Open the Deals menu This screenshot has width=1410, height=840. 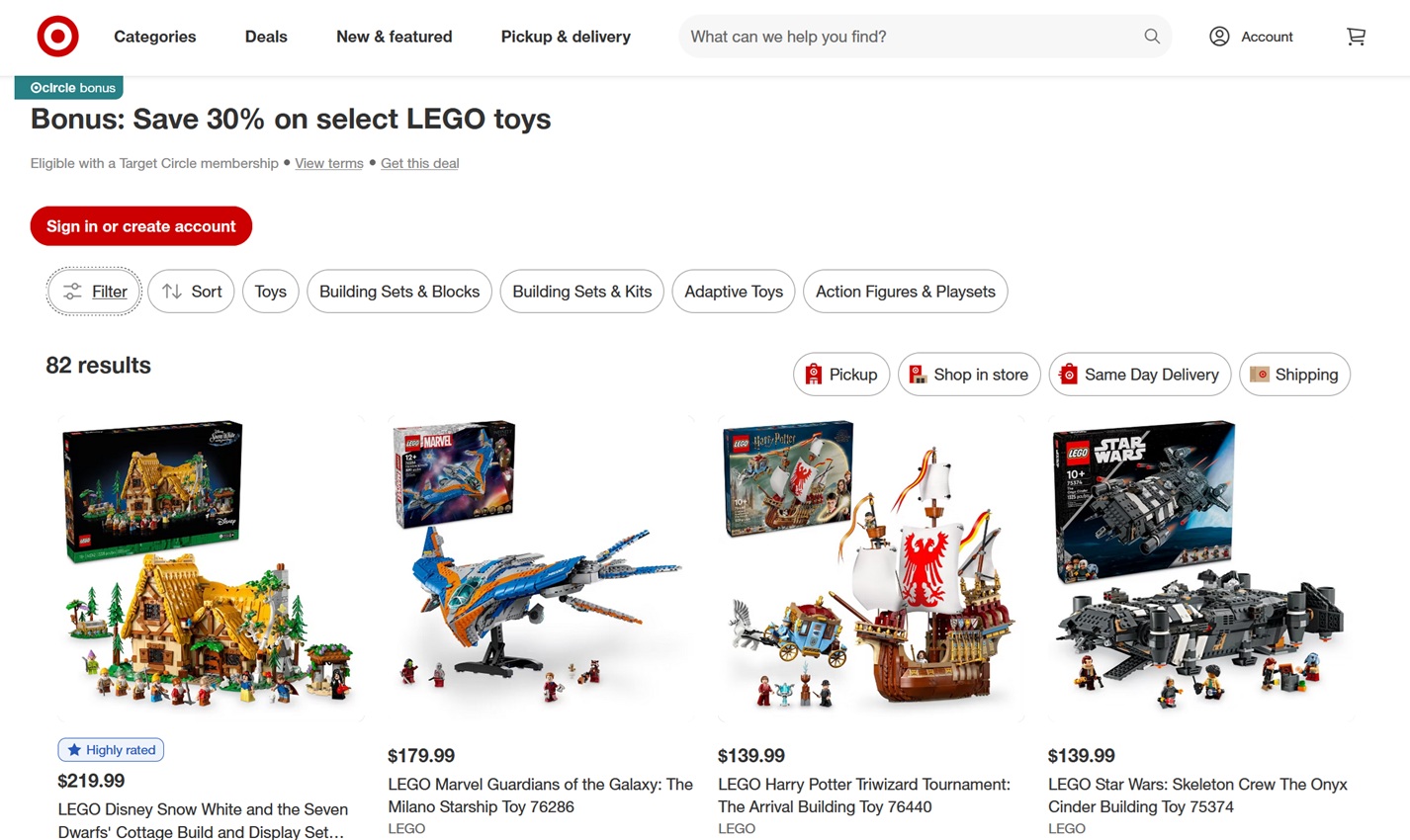tap(266, 37)
